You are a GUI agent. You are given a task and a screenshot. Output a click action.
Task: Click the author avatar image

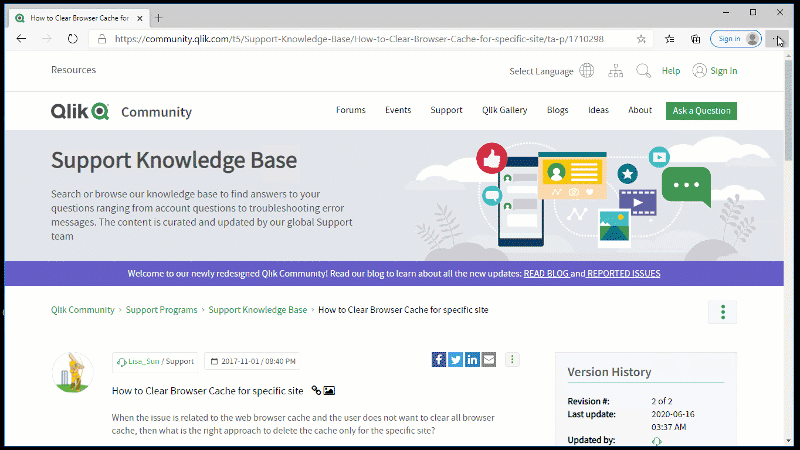72,372
